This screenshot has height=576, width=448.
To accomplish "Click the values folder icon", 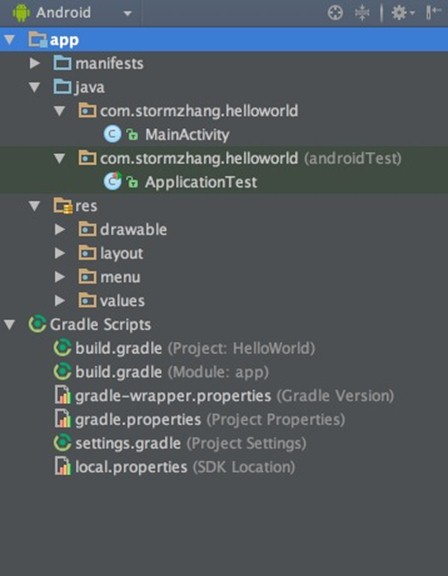I will point(87,300).
